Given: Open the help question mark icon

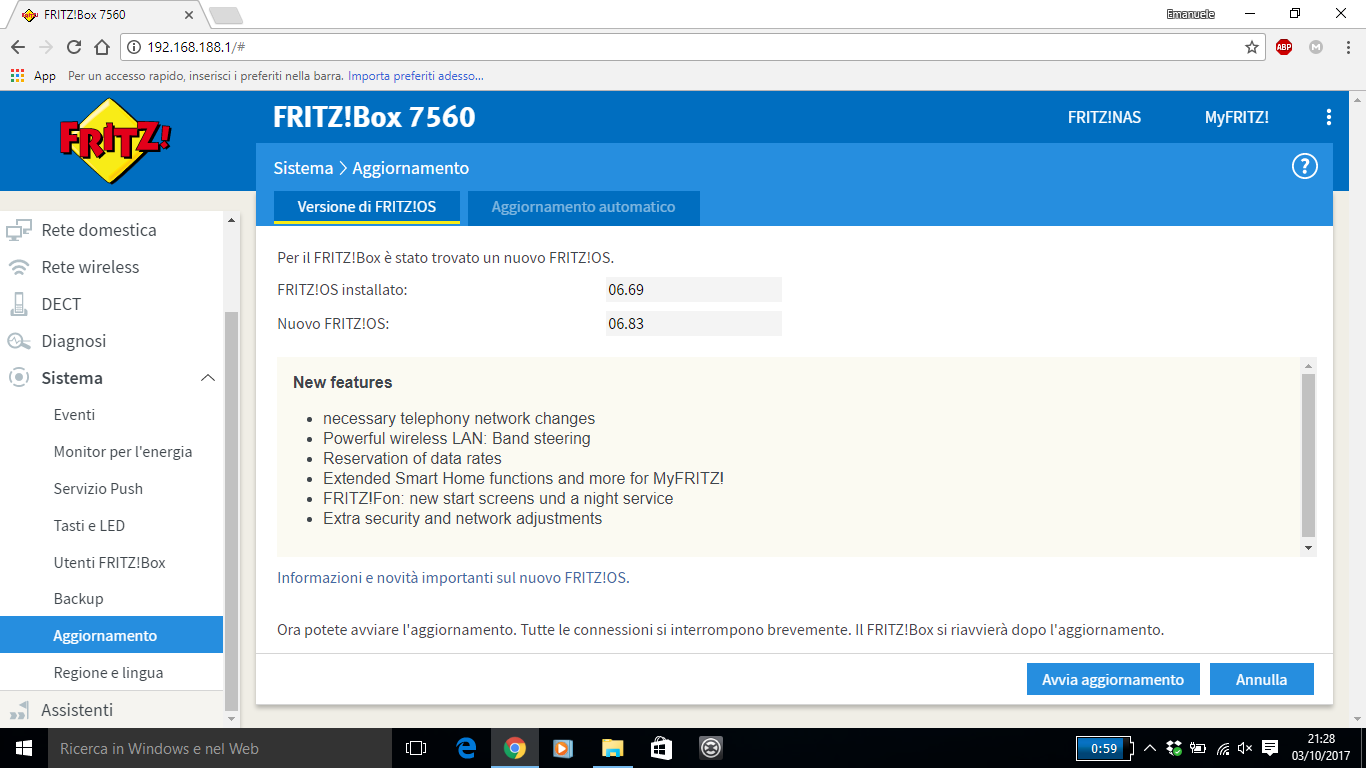Looking at the screenshot, I should pos(1305,167).
